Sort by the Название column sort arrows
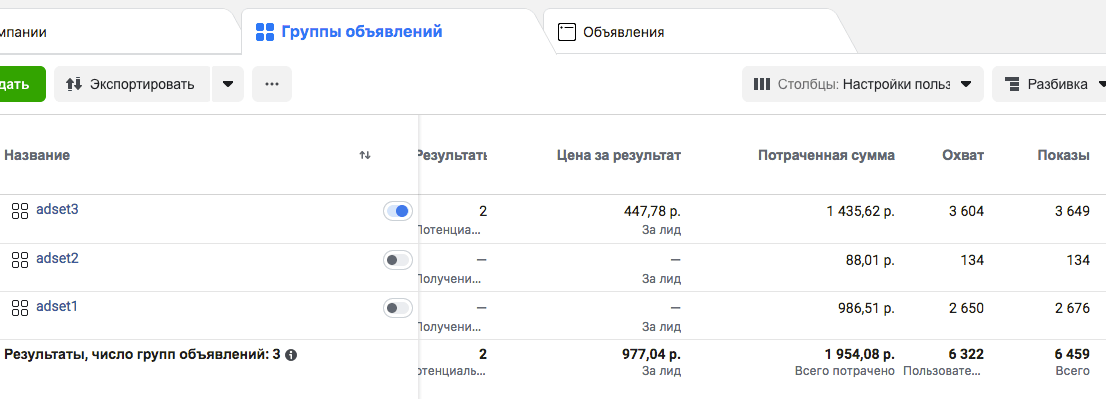The width and height of the screenshot is (1106, 399). pos(365,155)
